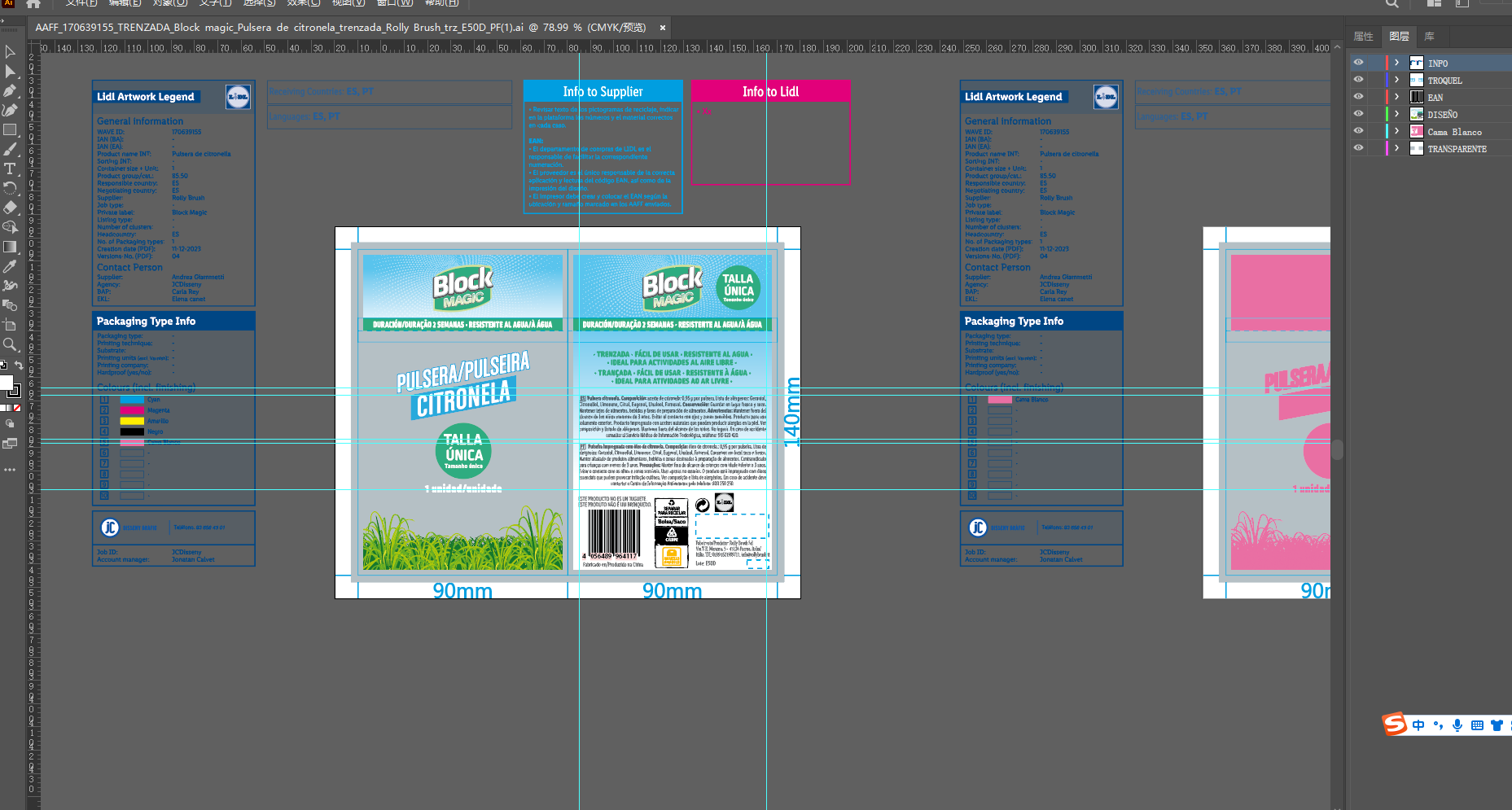Expand the INFO layer contents

click(x=1397, y=63)
